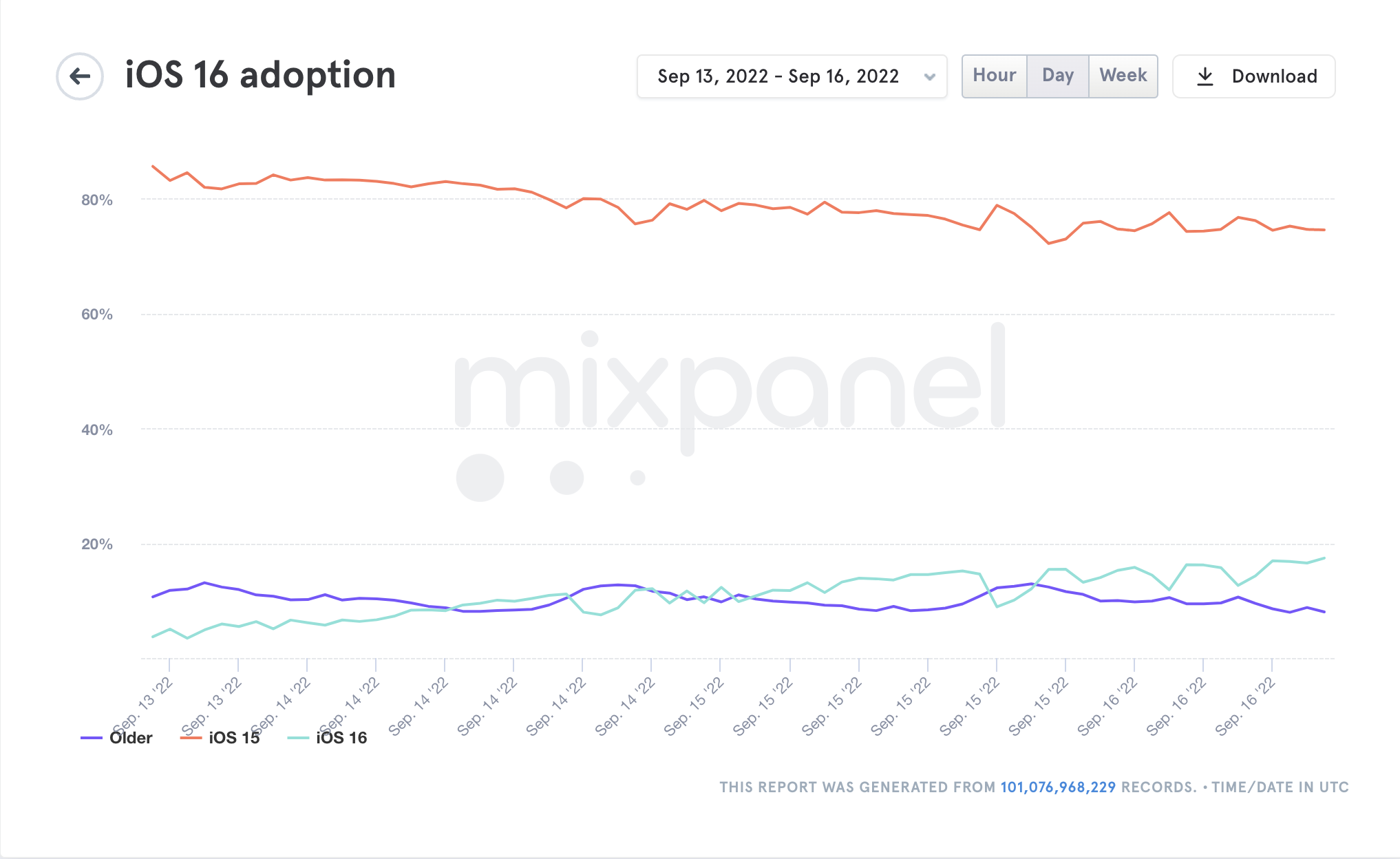Click the 60% y-axis label
Screen dimensions: 1400x859
97,315
